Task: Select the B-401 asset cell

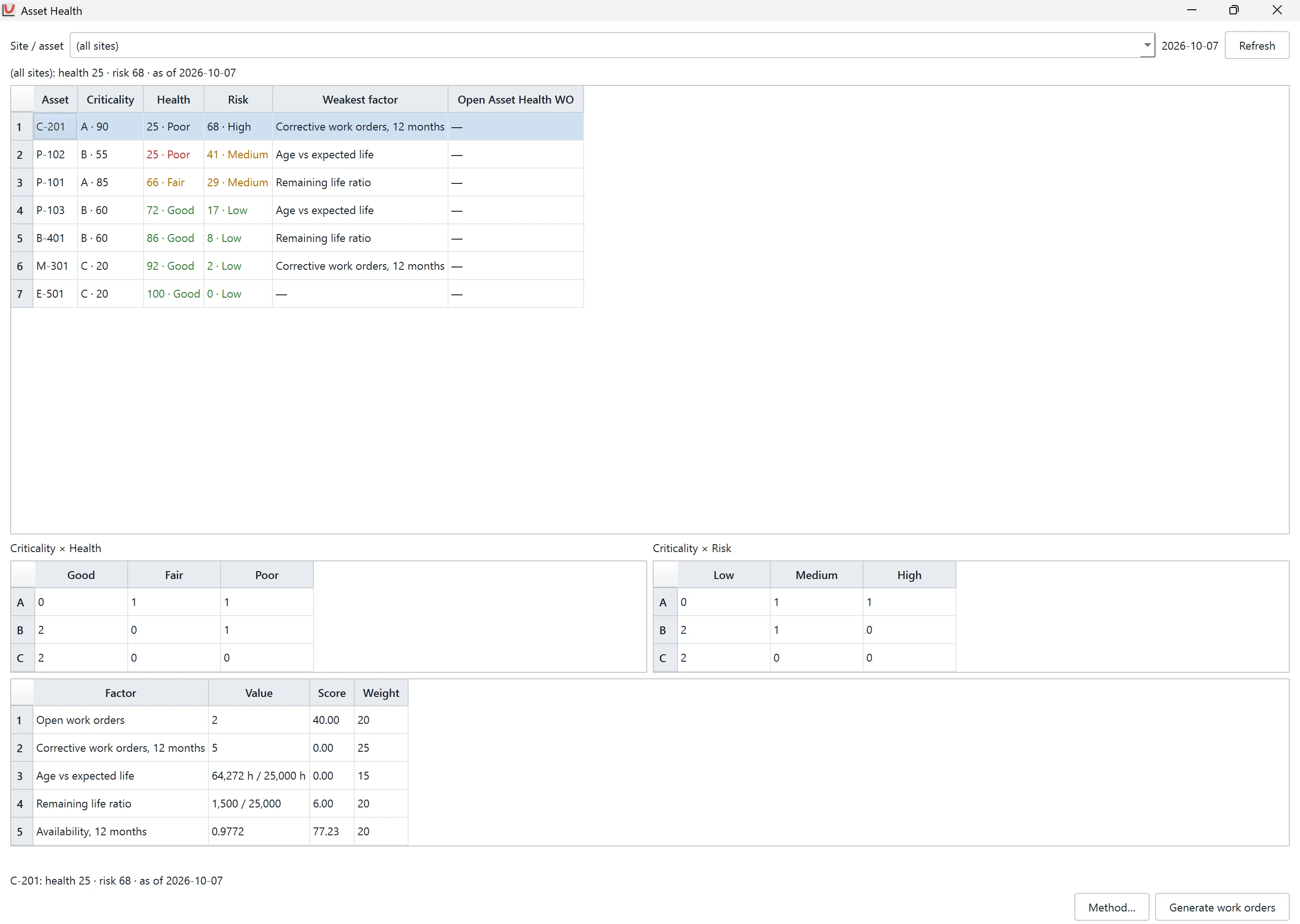Action: [55, 238]
